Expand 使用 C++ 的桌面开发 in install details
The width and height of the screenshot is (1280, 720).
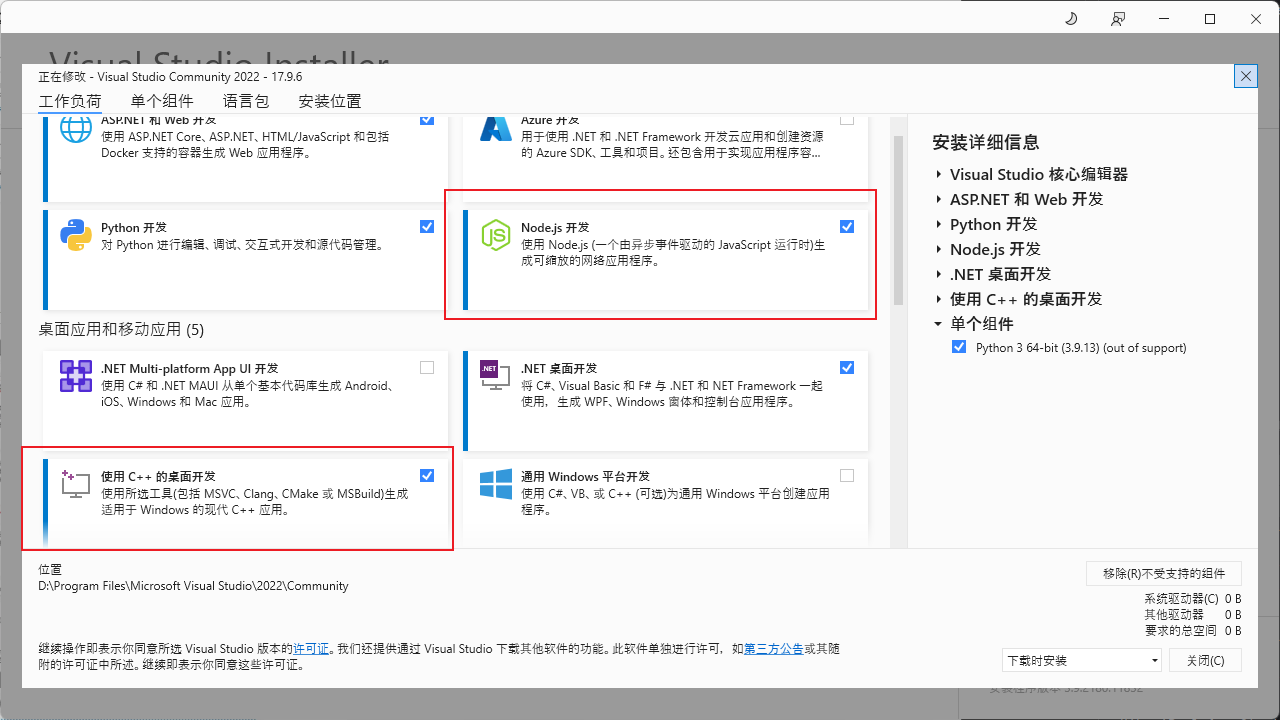[939, 299]
